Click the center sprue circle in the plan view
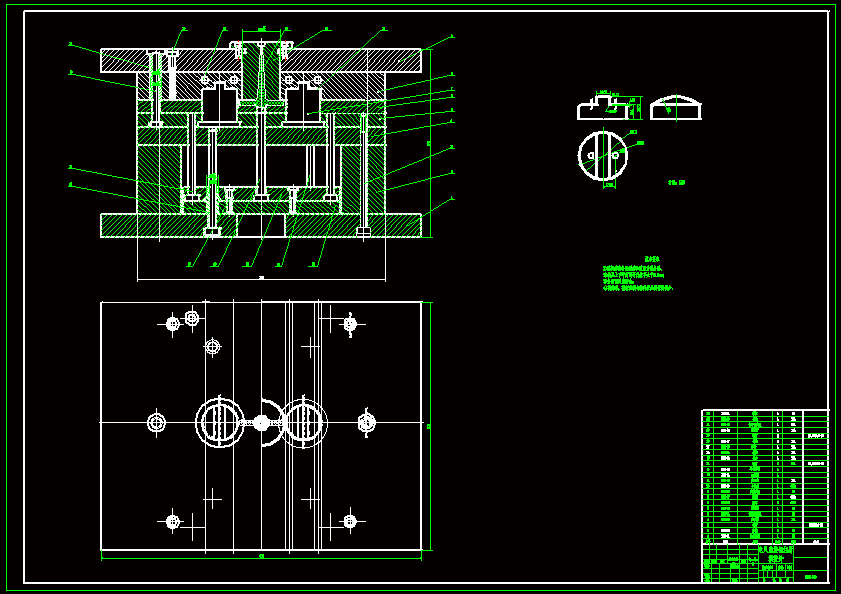The image size is (841, 594). (261, 423)
